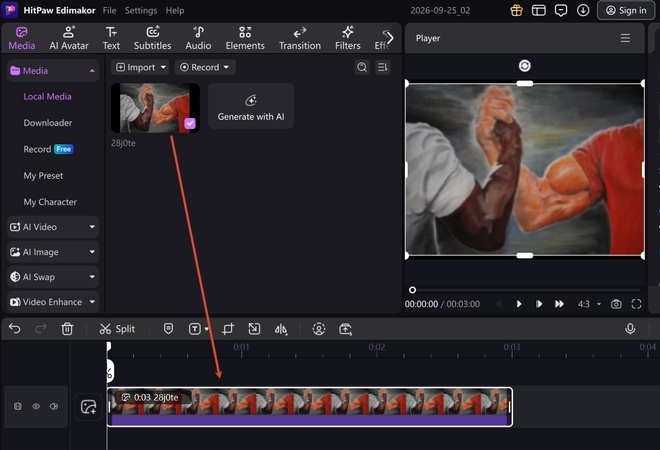This screenshot has height=450, width=660.
Task: Click the rotate handle above preview image
Action: coord(524,66)
